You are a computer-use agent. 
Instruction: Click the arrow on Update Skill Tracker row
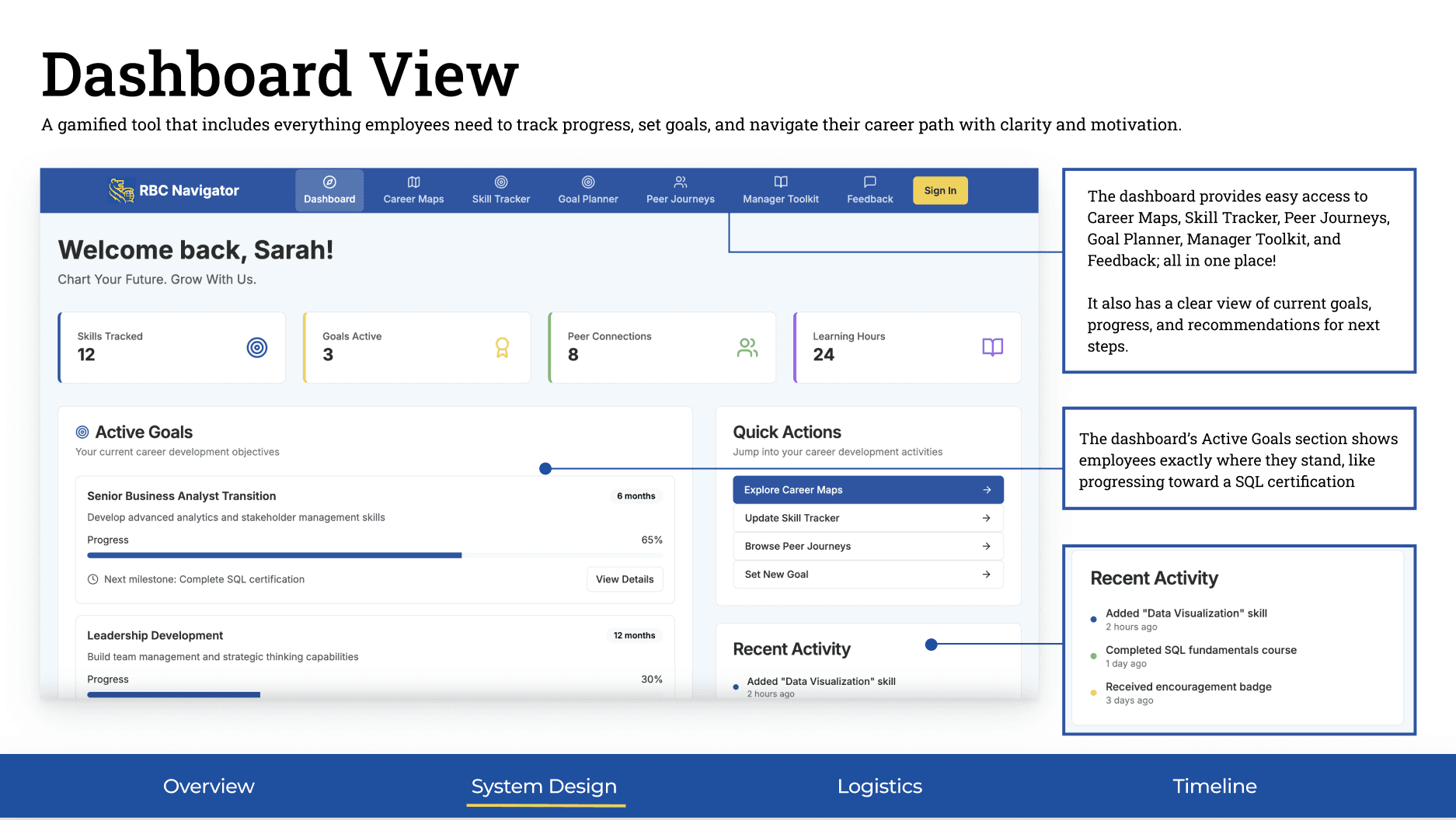tap(987, 518)
